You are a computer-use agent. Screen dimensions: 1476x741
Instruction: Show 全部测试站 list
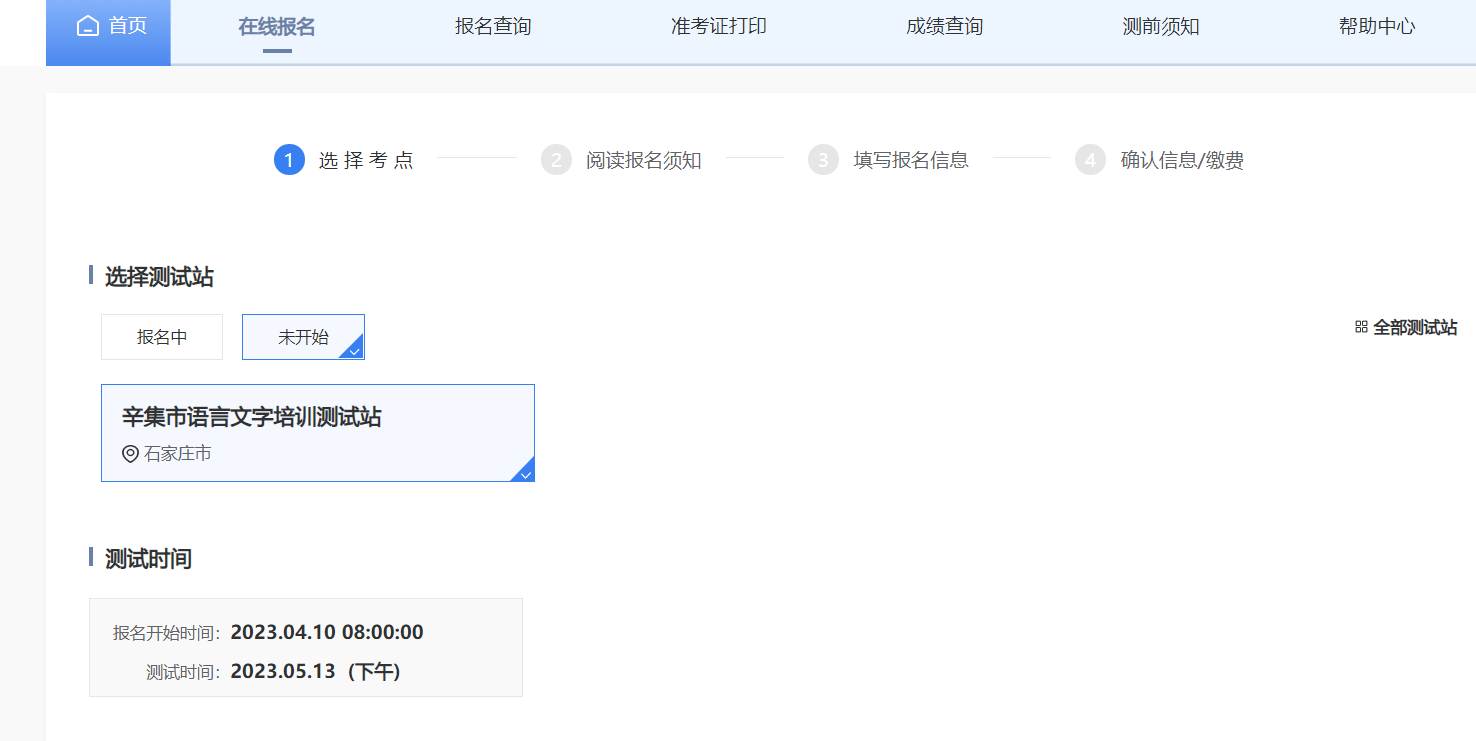1415,327
